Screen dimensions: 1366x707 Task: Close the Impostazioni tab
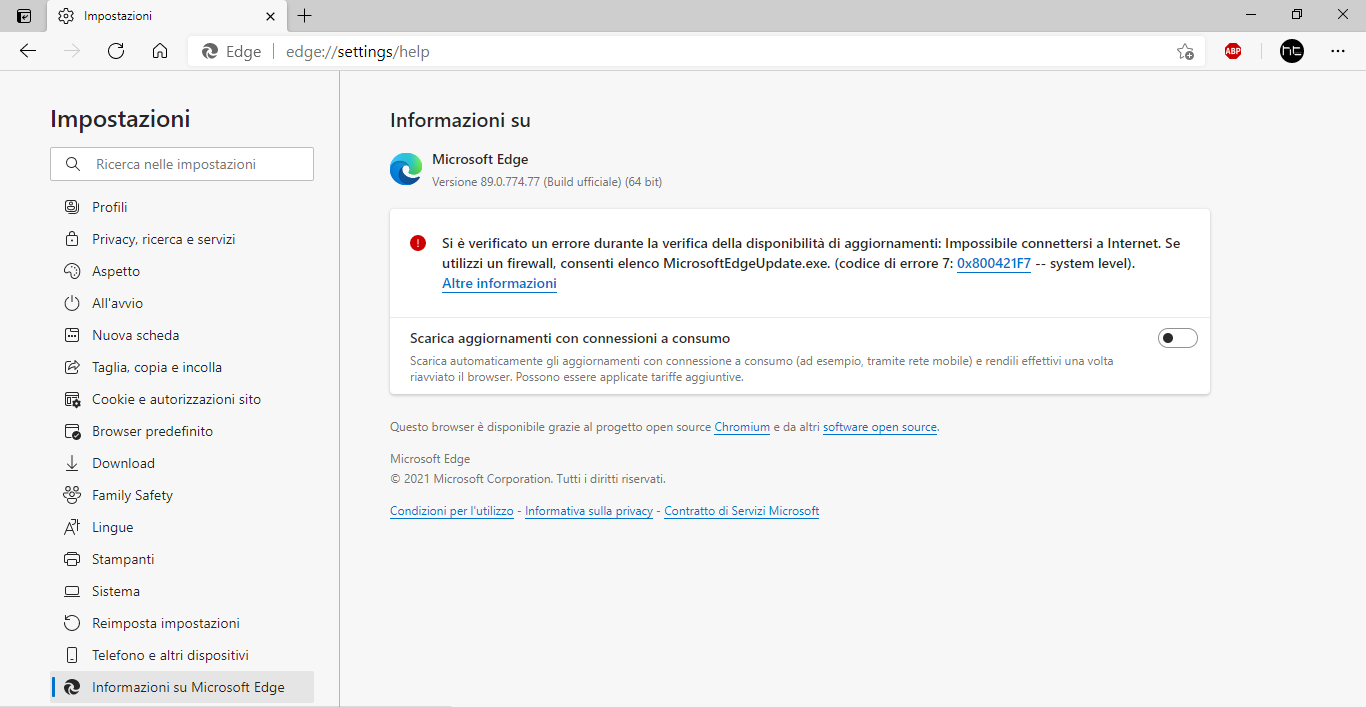click(x=270, y=16)
